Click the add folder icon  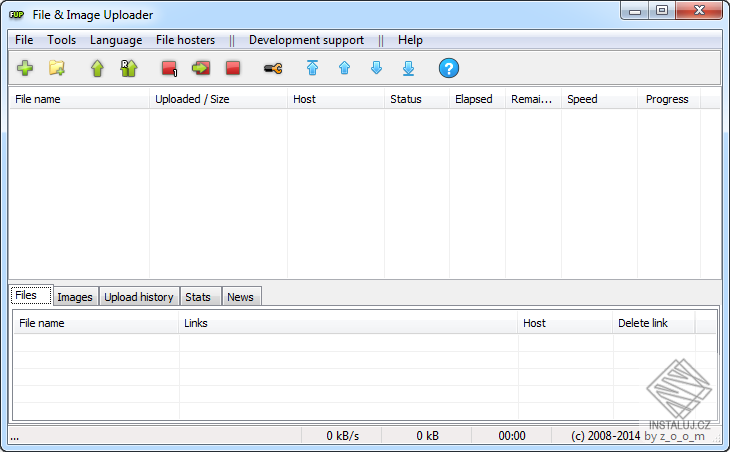57,68
